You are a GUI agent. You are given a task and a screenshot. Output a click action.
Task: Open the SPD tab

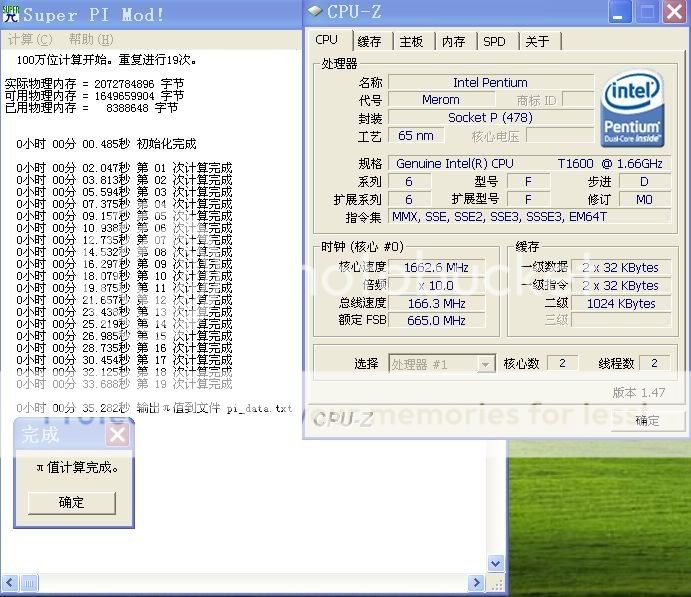(494, 42)
